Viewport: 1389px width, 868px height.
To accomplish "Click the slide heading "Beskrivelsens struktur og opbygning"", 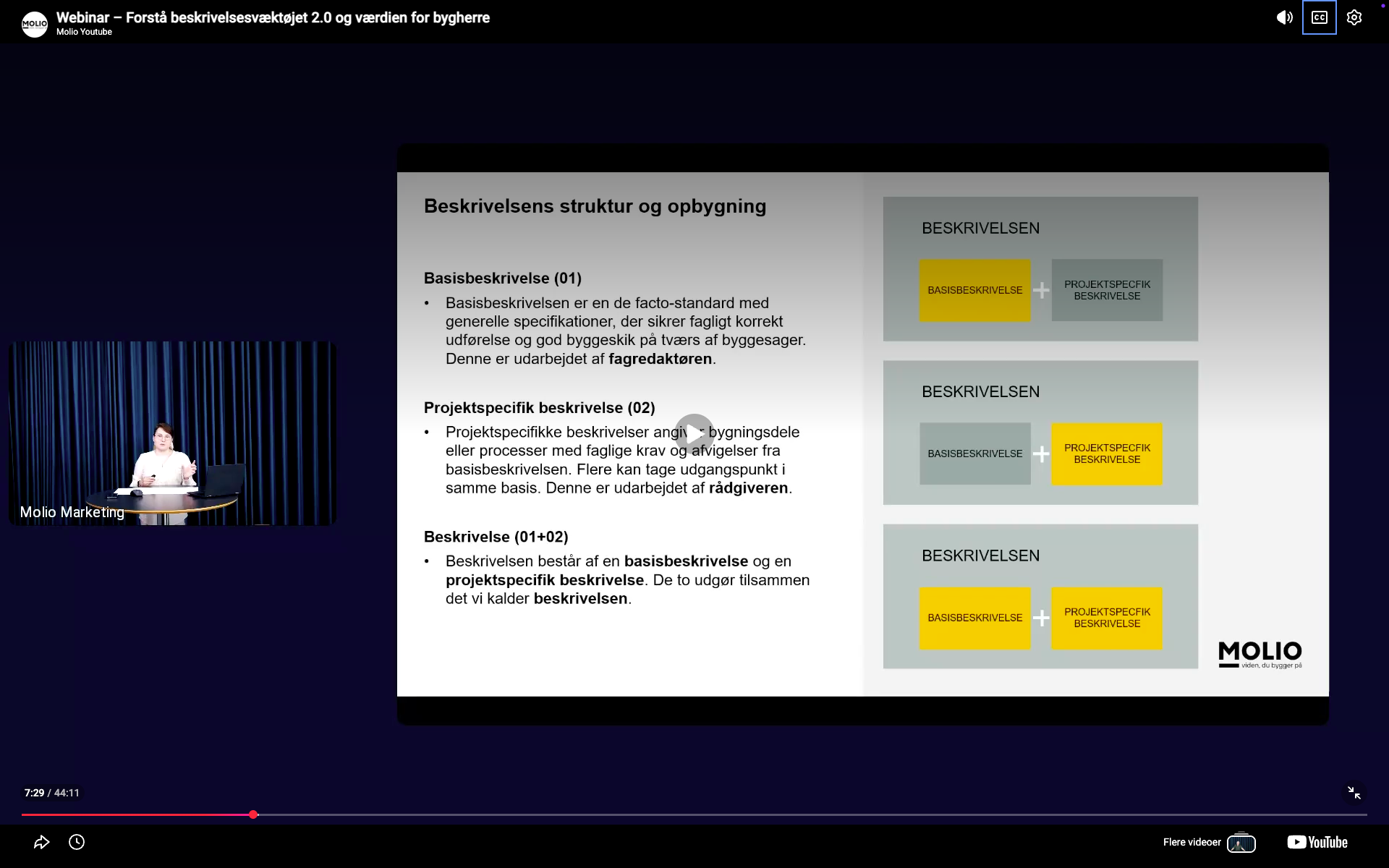I will 595,206.
